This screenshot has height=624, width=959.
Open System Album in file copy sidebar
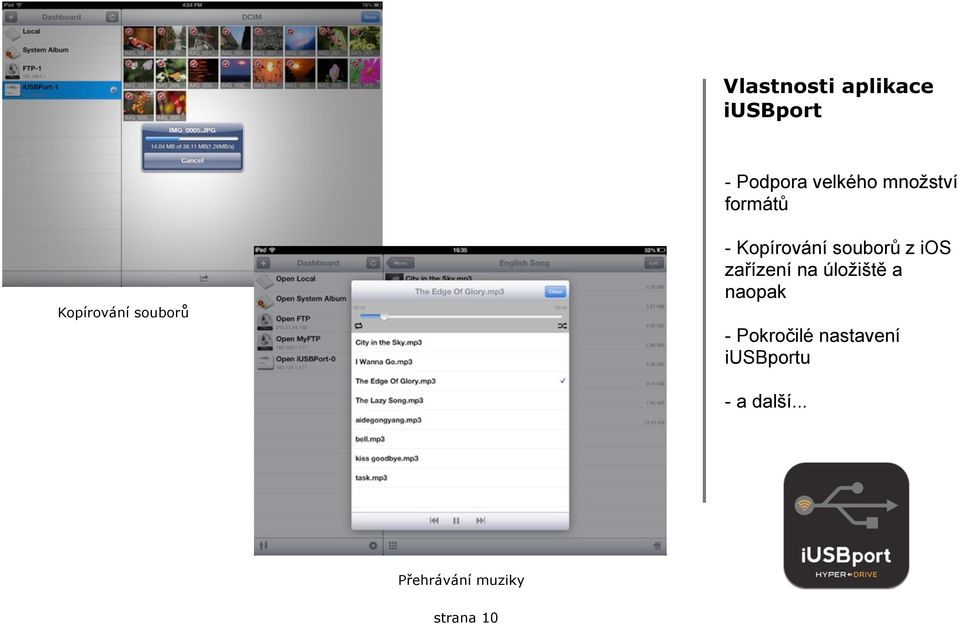tap(62, 51)
